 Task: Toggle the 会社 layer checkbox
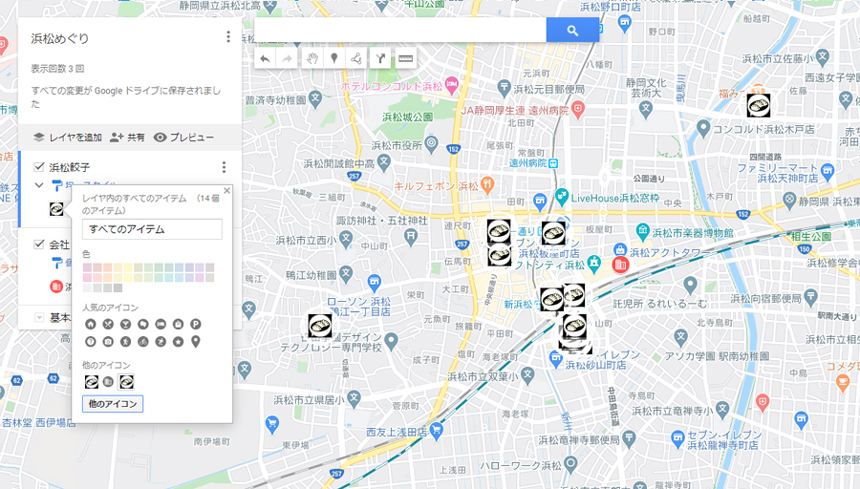click(x=39, y=244)
